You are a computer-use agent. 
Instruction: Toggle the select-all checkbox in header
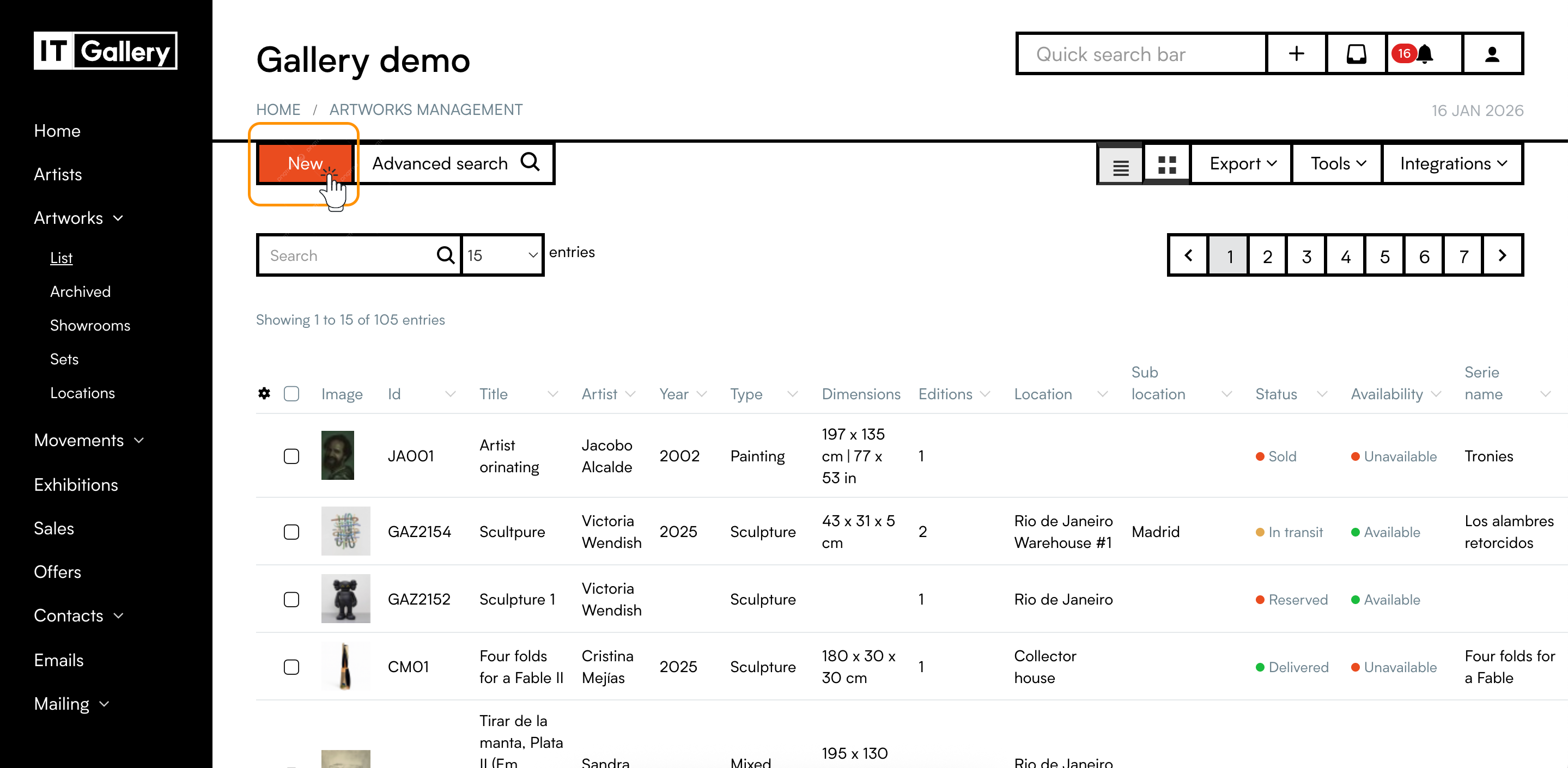click(x=291, y=394)
